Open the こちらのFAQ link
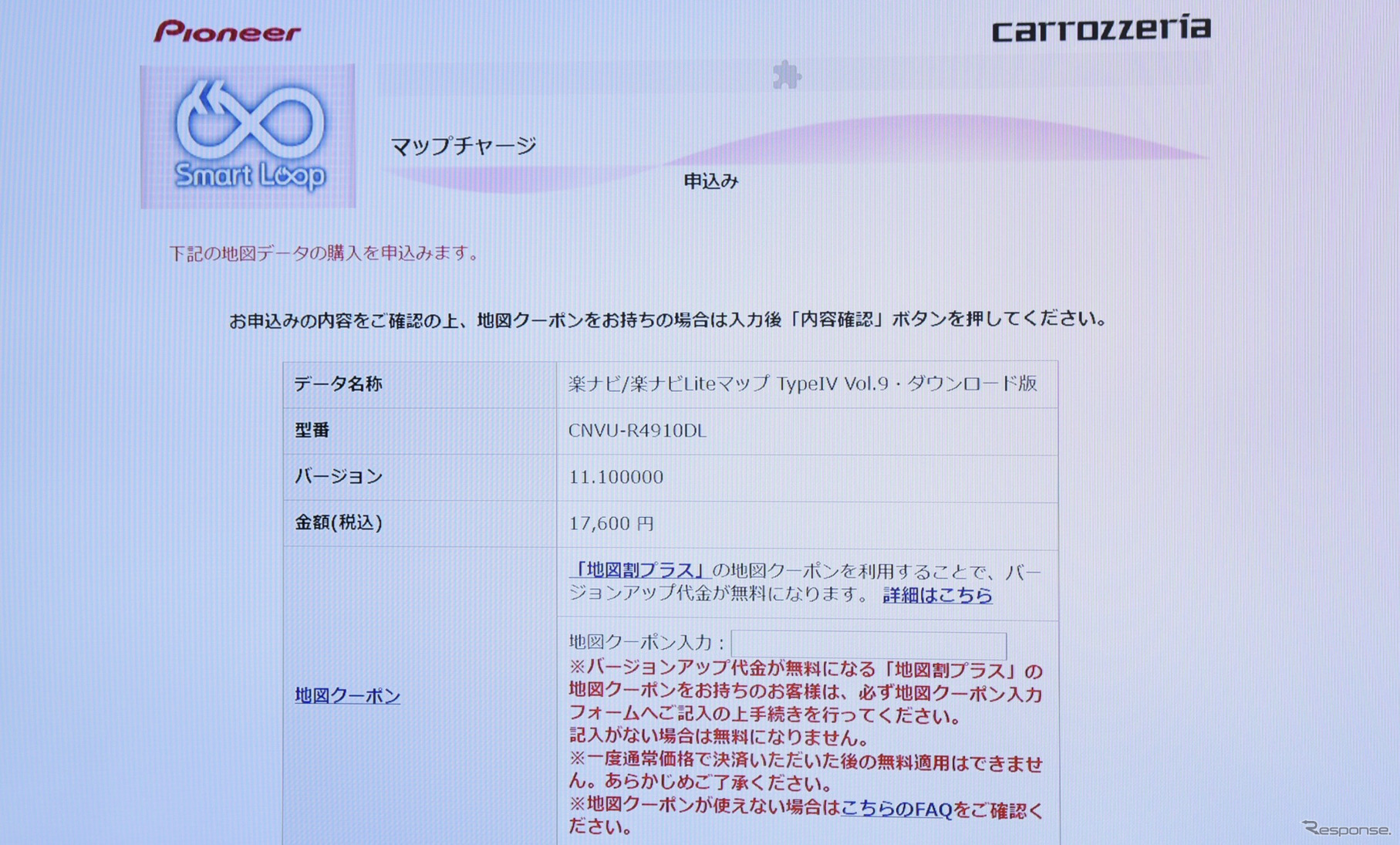The height and width of the screenshot is (845, 1400). [896, 808]
